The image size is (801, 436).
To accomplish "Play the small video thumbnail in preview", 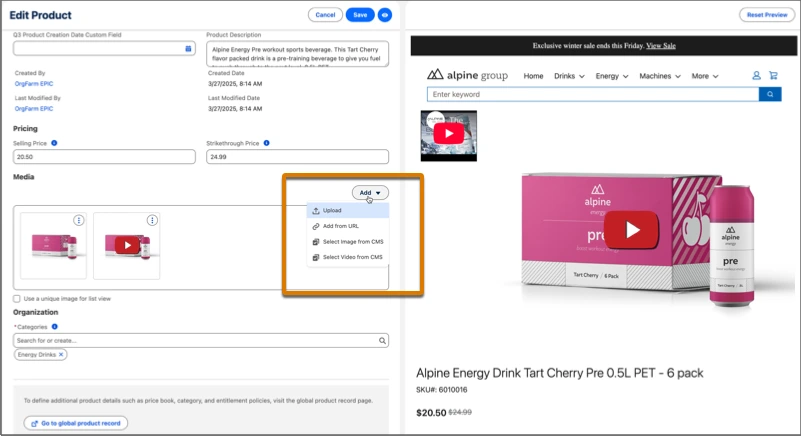I will click(x=449, y=134).
